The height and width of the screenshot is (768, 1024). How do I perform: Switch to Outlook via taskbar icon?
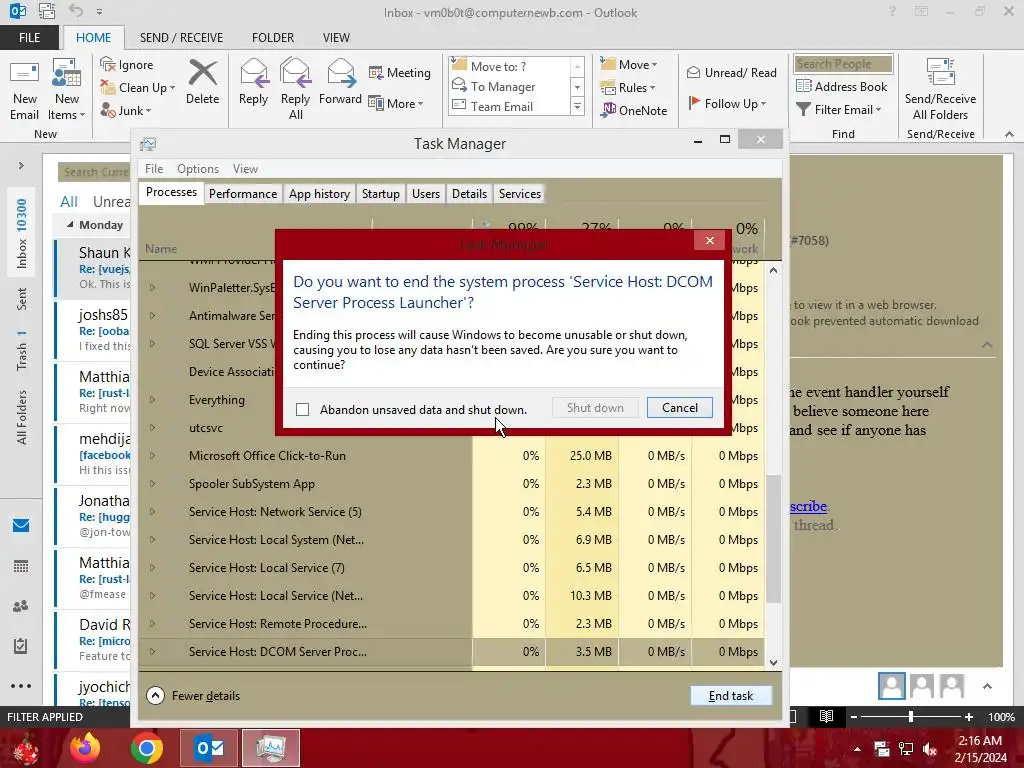point(208,748)
